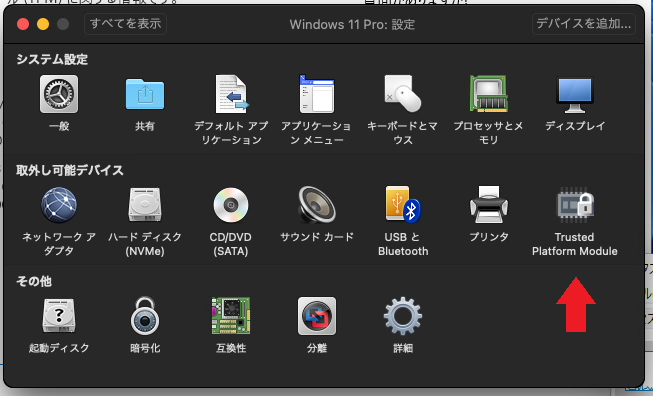The image size is (653, 396).
Task: Open USB と Bluetooth icon
Action: (x=403, y=205)
